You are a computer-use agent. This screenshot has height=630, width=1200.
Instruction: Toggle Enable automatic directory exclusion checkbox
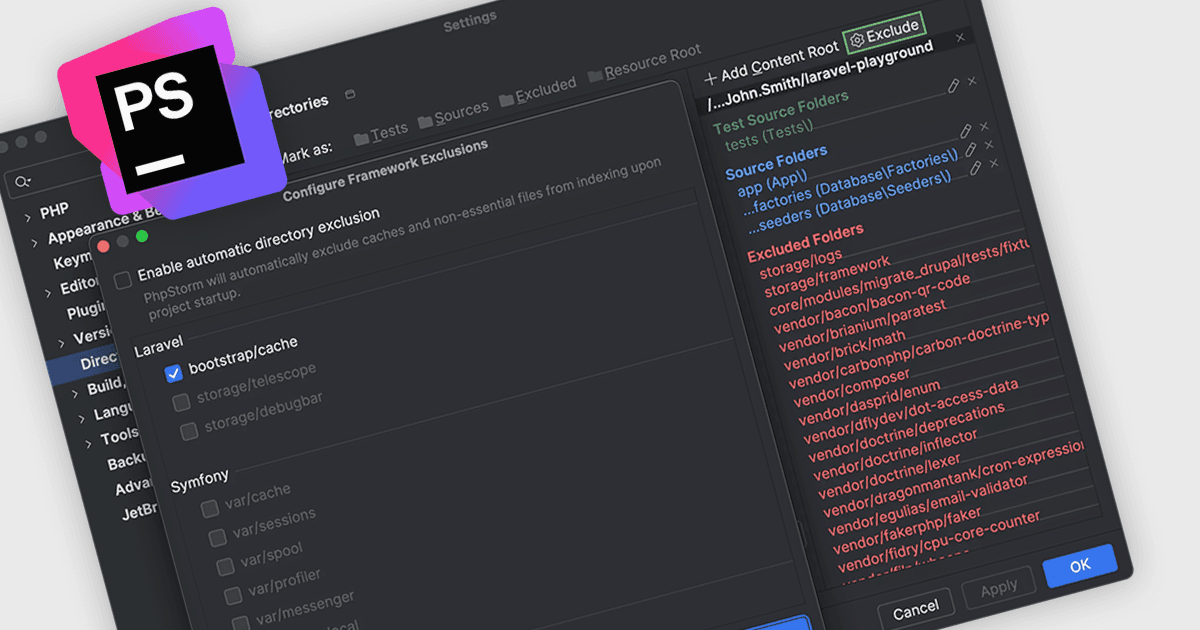pyautogui.click(x=122, y=280)
